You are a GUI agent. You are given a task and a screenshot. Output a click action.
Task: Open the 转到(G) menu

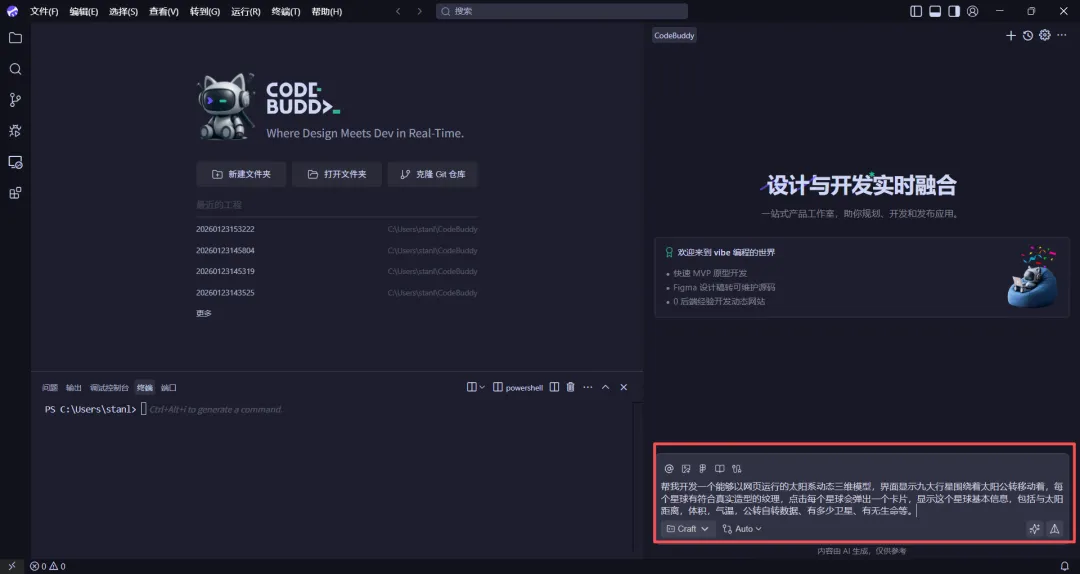(205, 11)
